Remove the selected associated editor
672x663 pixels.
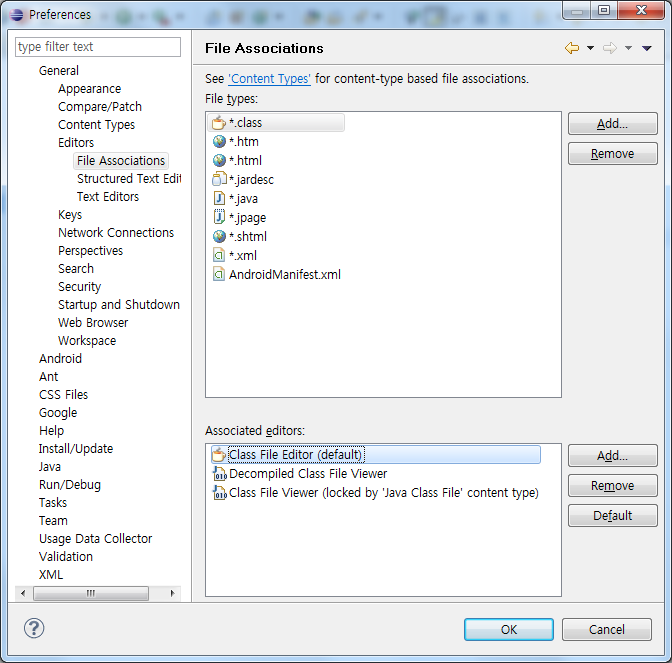click(x=612, y=486)
